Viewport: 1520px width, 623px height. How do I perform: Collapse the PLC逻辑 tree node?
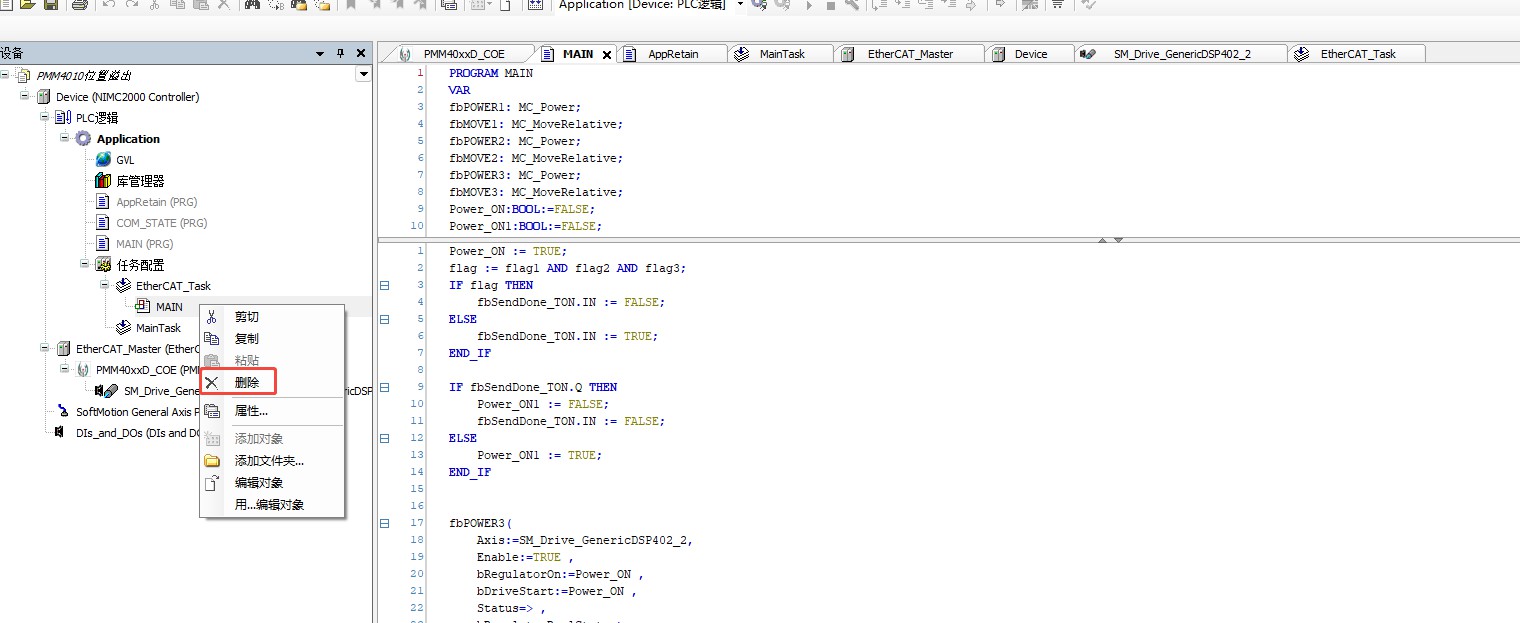[46, 118]
